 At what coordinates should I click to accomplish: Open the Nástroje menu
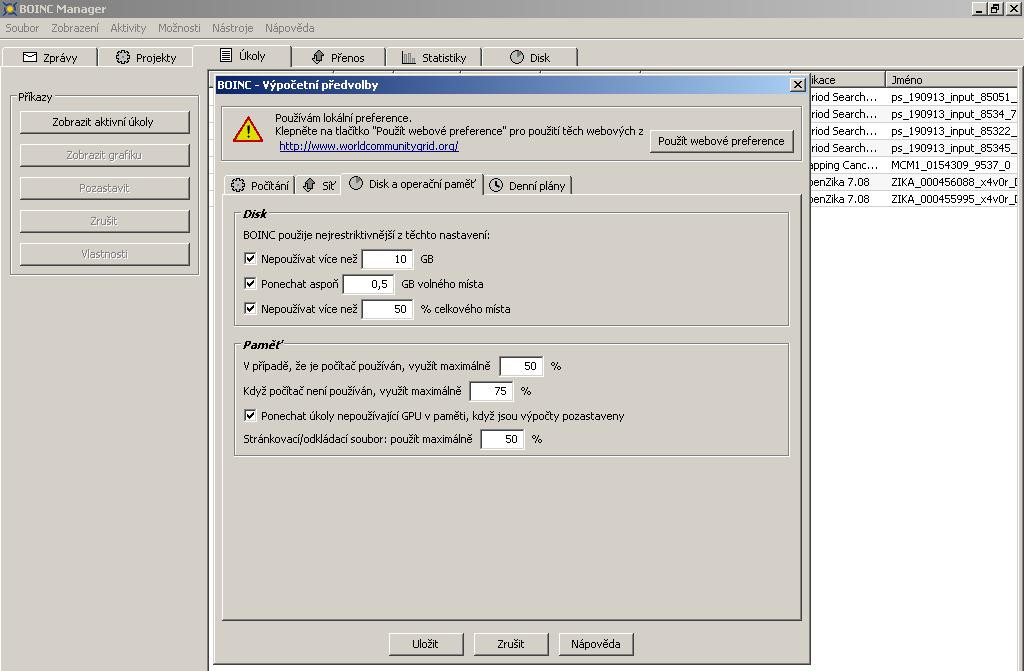[x=232, y=28]
